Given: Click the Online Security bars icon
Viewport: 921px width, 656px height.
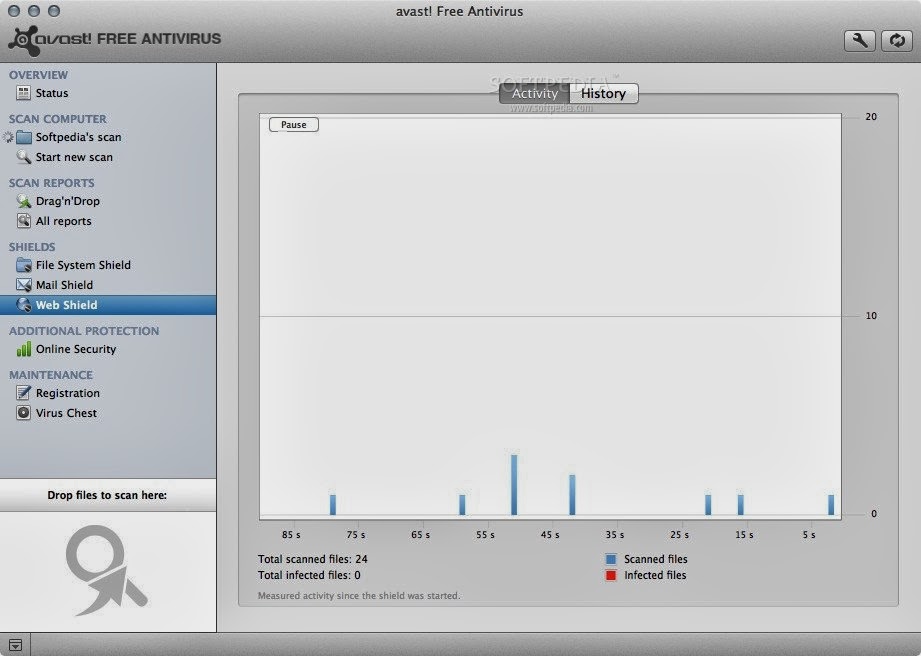Looking at the screenshot, I should coord(23,349).
